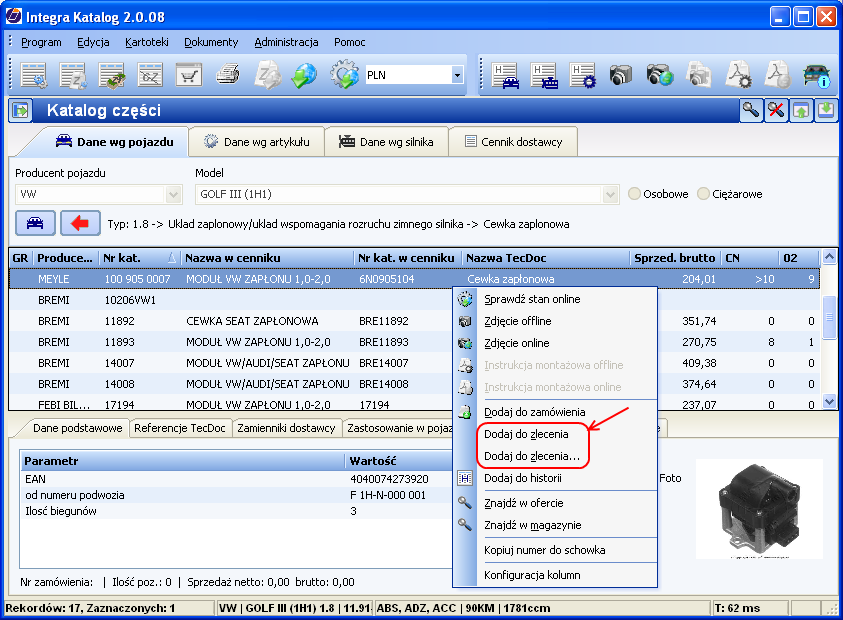
Task: Open article history list gear icon
Action: pyautogui.click(x=583, y=75)
